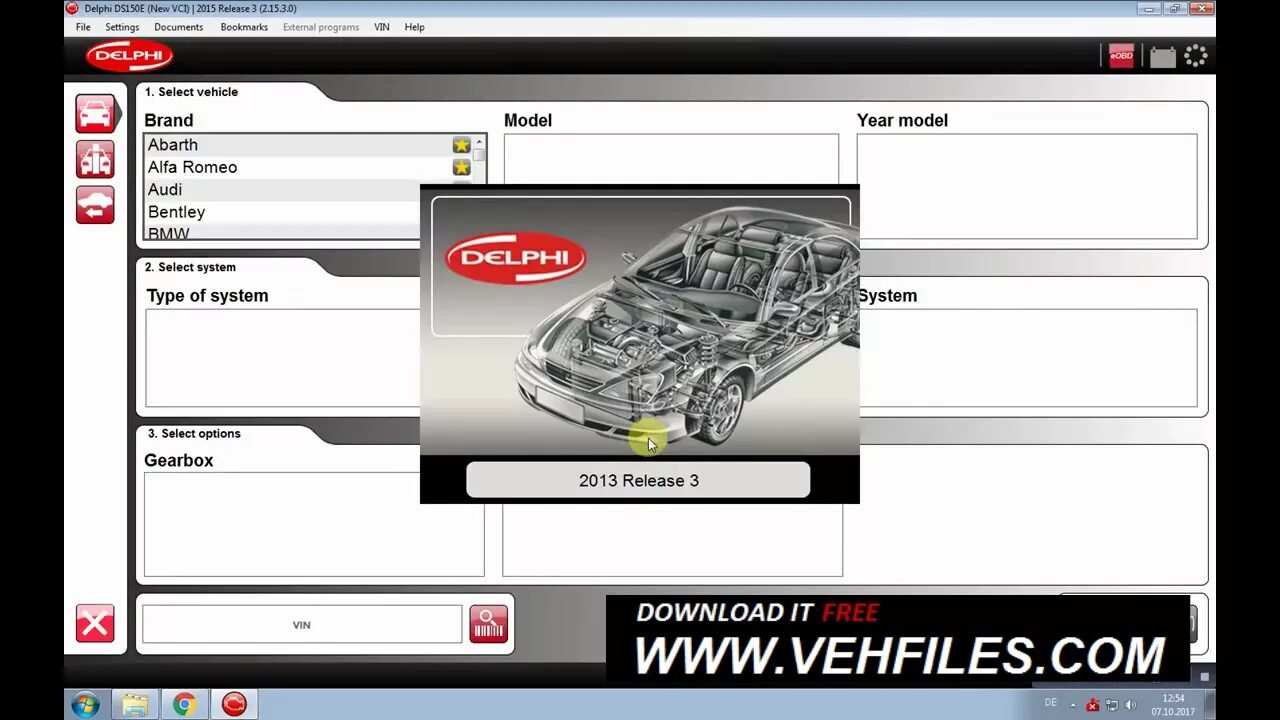The width and height of the screenshot is (1280, 720).
Task: Open the Windows Start menu
Action: (x=85, y=704)
